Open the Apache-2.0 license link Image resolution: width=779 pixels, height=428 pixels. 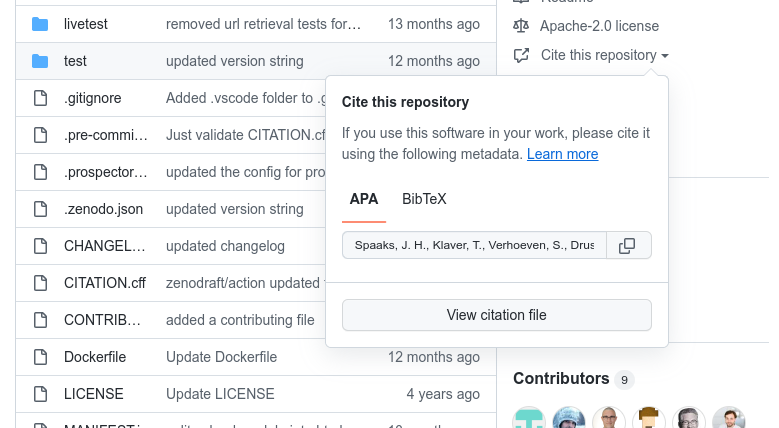coord(599,26)
